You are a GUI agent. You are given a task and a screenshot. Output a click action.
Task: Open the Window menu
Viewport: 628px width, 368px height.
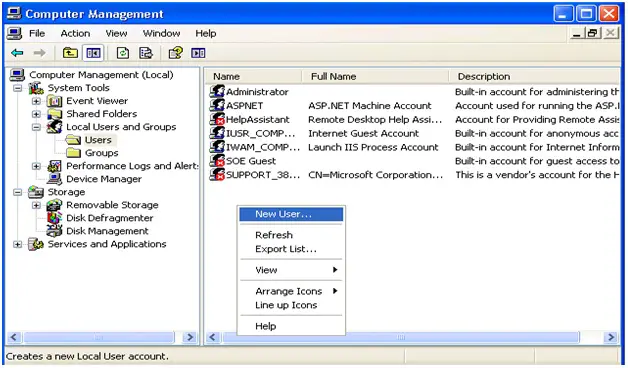[x=161, y=33]
